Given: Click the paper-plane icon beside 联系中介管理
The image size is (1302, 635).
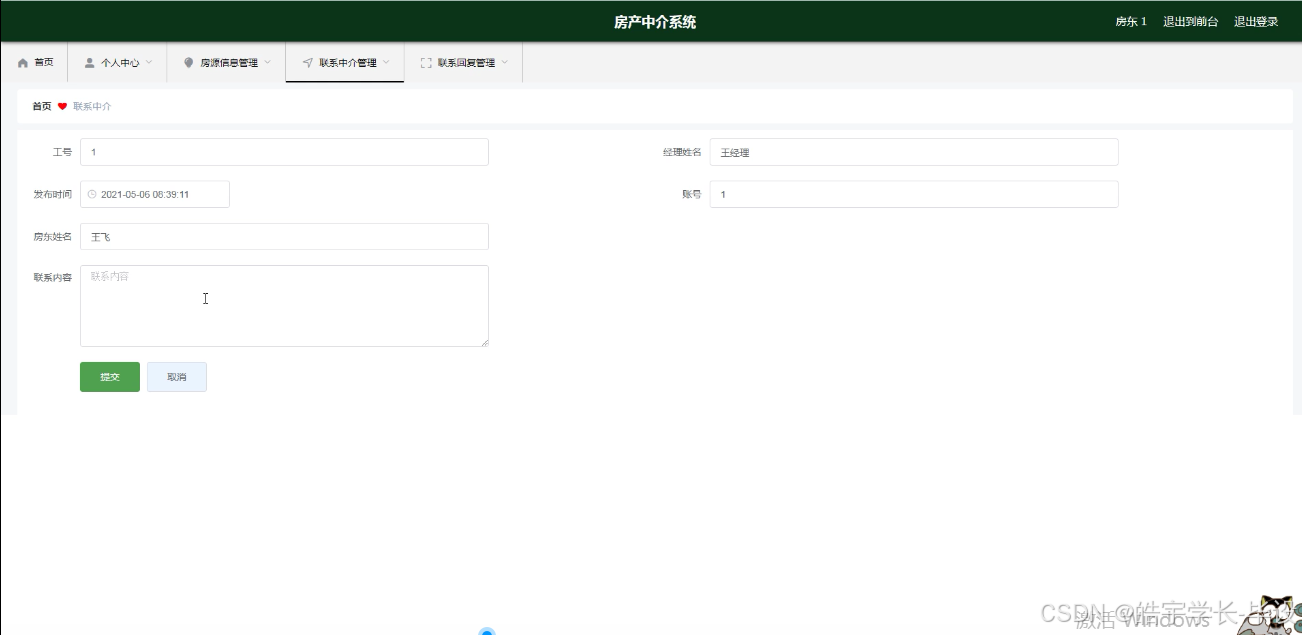Looking at the screenshot, I should pos(307,63).
